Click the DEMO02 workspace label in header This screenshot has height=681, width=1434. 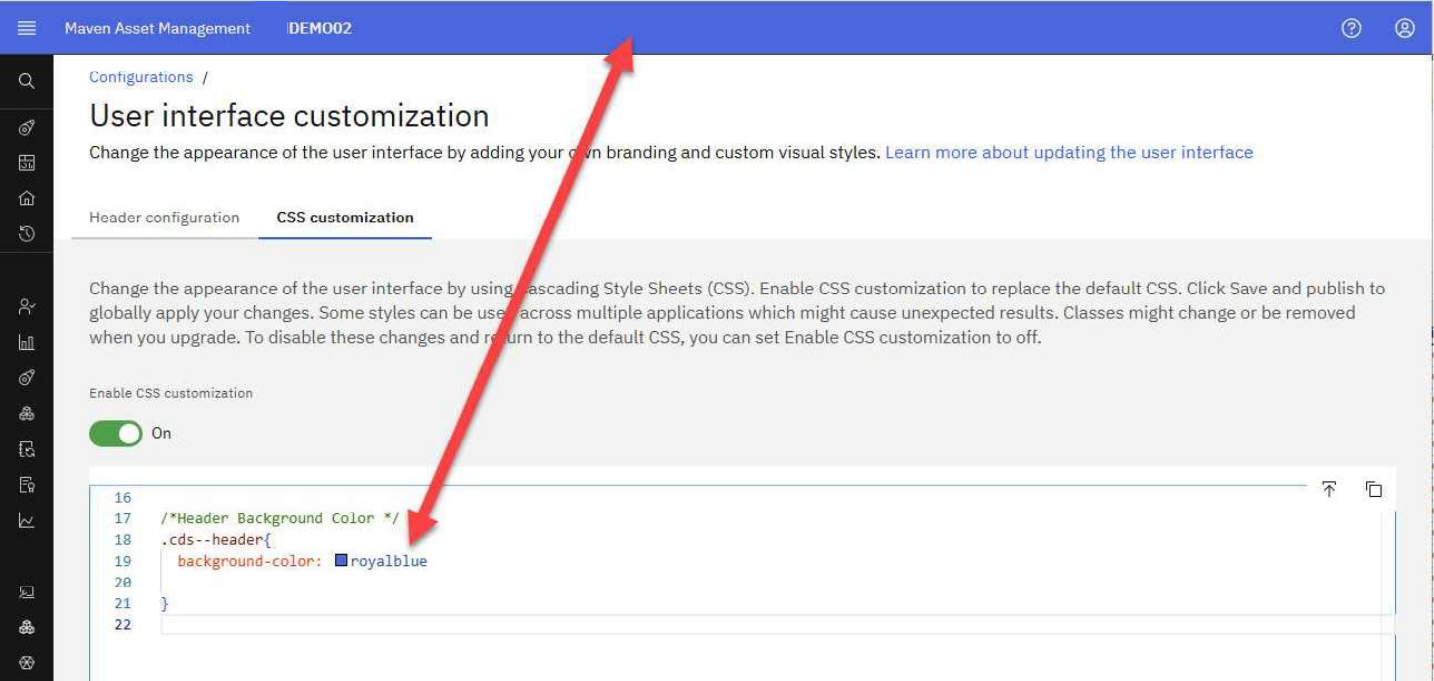[x=320, y=28]
